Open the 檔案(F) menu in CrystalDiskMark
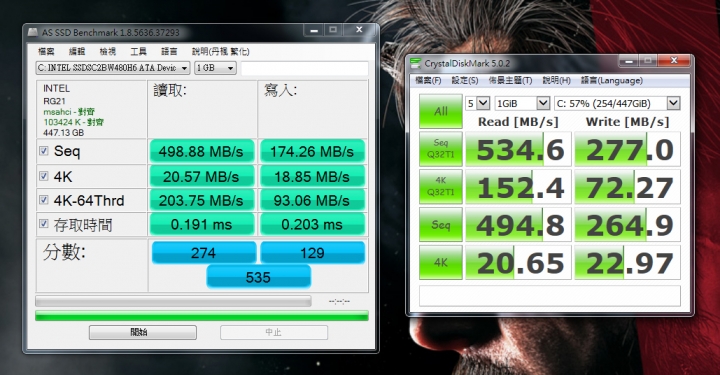The image size is (720, 375). click(x=428, y=81)
